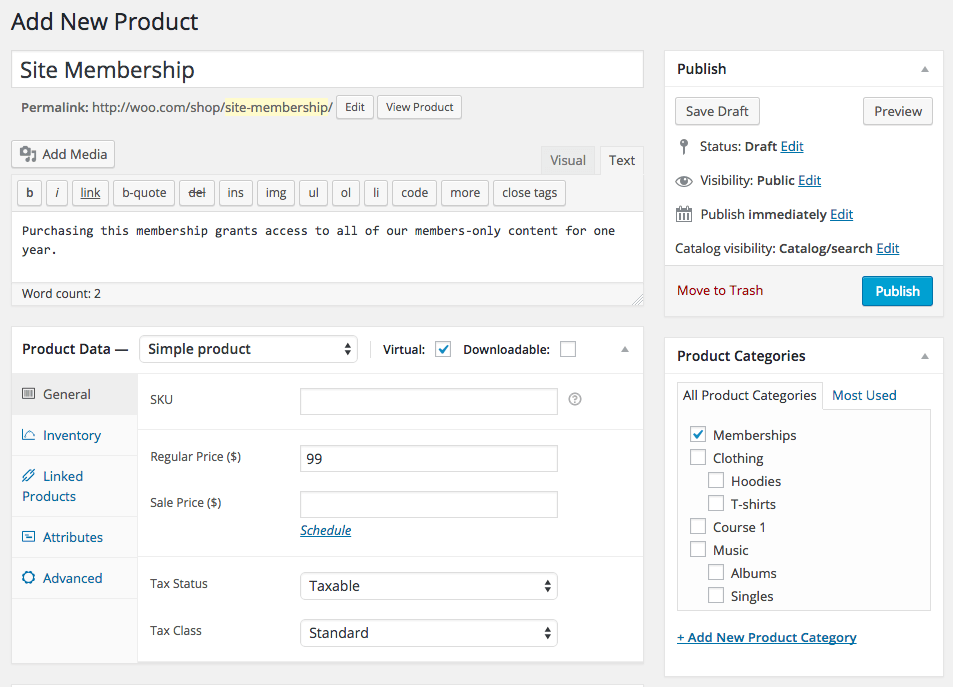Click the Add Media button
Viewport: 953px width, 687px height.
point(64,154)
